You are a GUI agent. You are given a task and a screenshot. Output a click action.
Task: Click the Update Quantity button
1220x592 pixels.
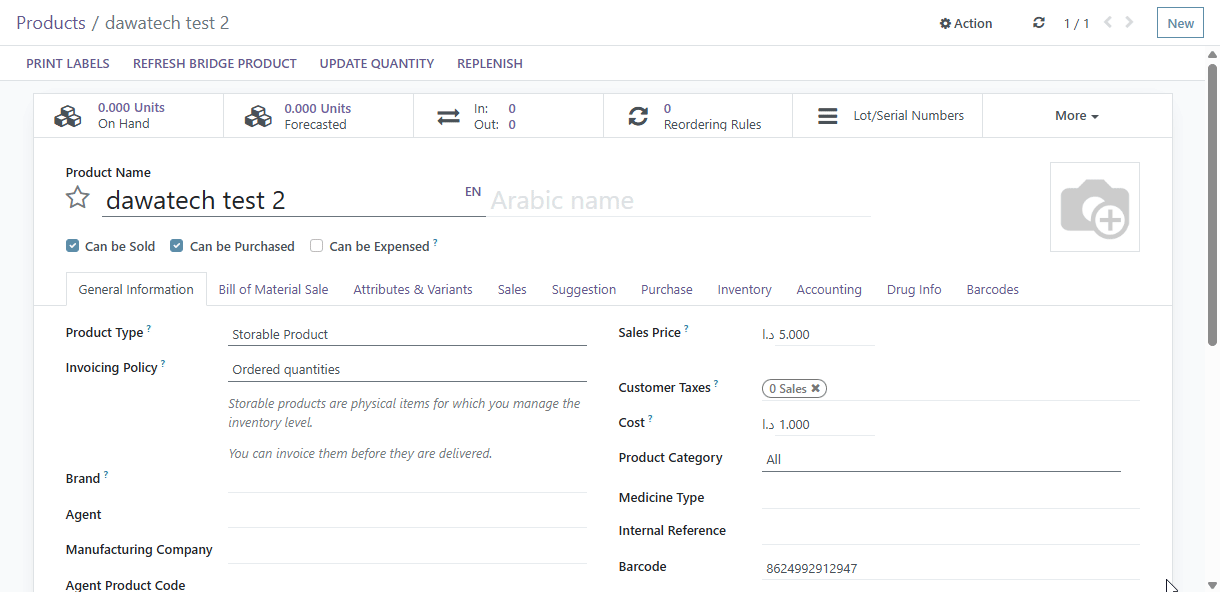(x=377, y=63)
